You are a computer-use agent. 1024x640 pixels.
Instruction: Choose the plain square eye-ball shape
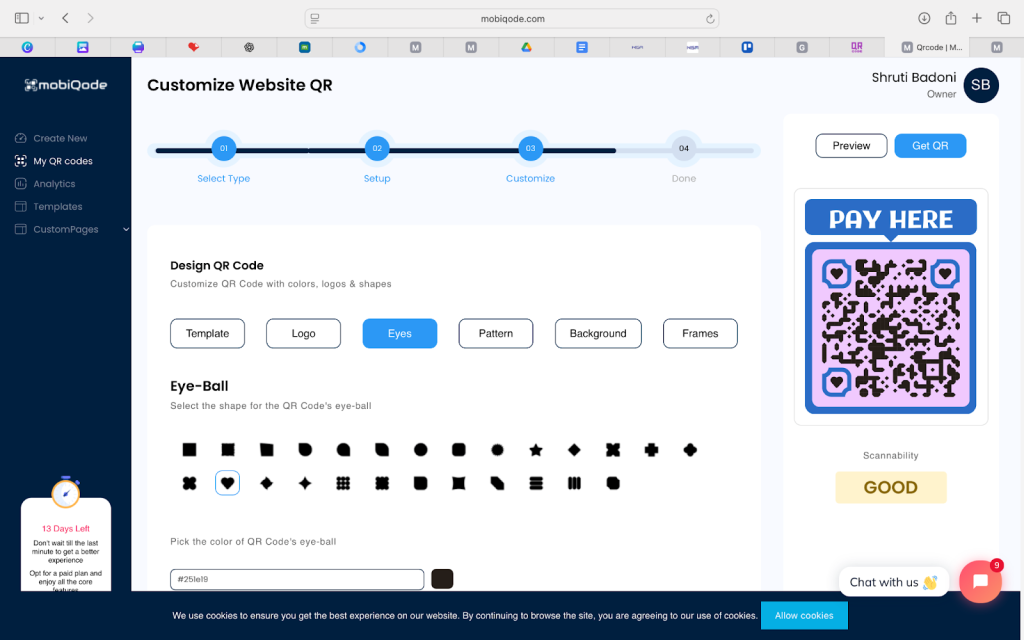point(189,450)
